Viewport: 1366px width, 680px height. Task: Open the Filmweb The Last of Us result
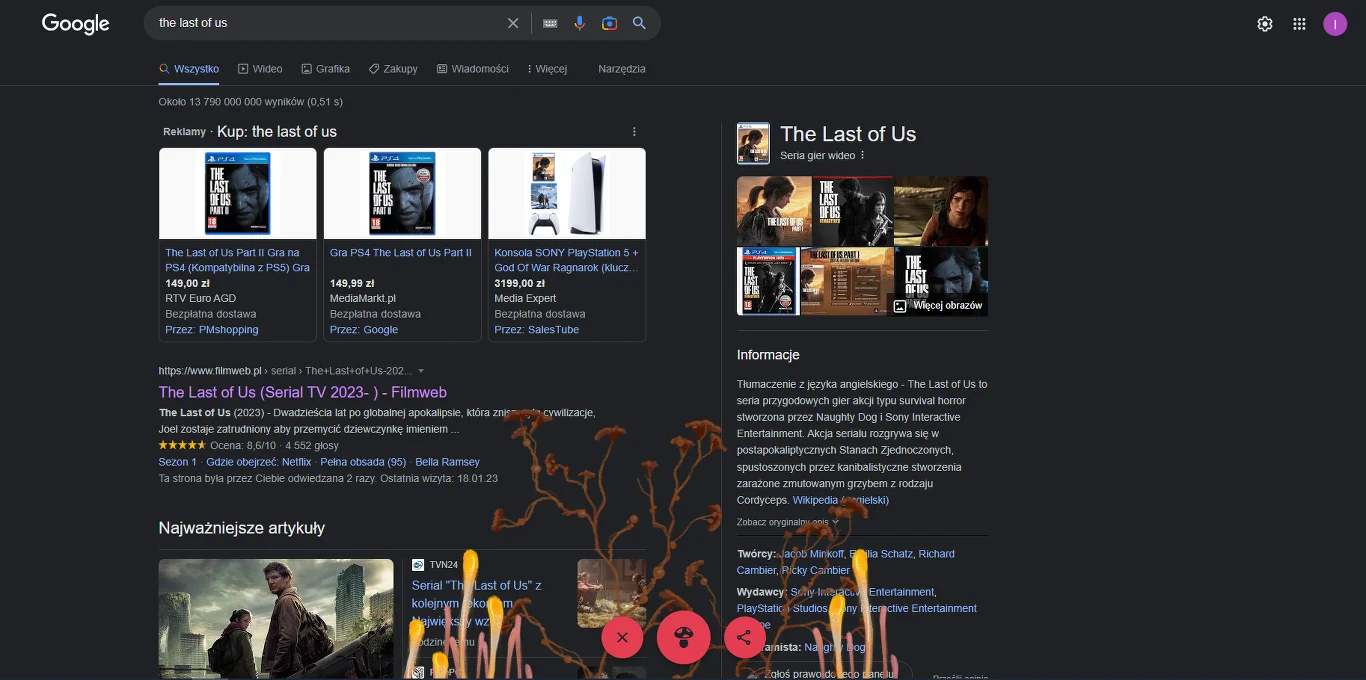click(302, 392)
